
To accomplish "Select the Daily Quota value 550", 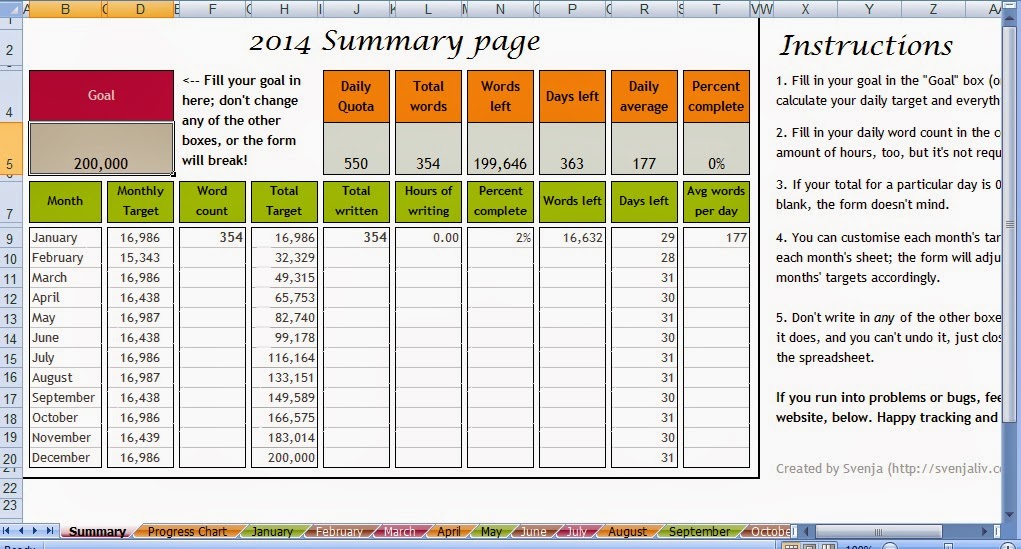I will [x=356, y=148].
